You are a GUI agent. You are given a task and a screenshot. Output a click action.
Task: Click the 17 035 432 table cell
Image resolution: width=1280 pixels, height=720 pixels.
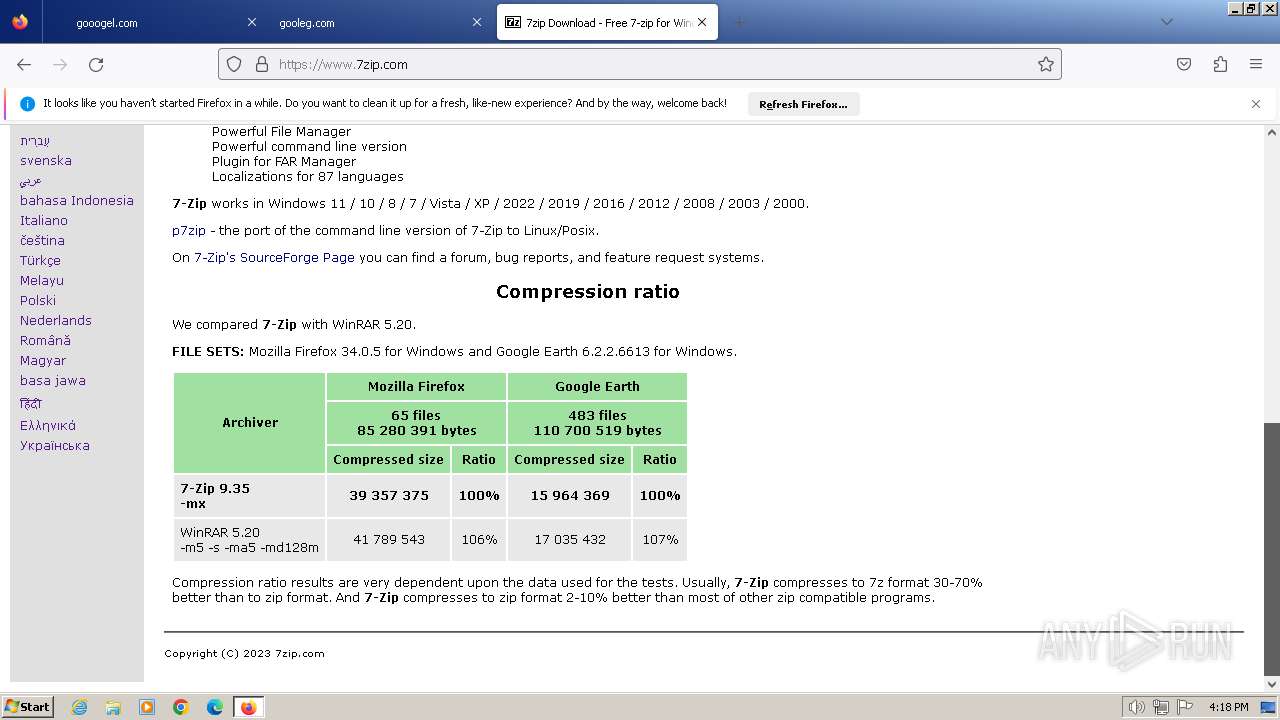tap(570, 539)
